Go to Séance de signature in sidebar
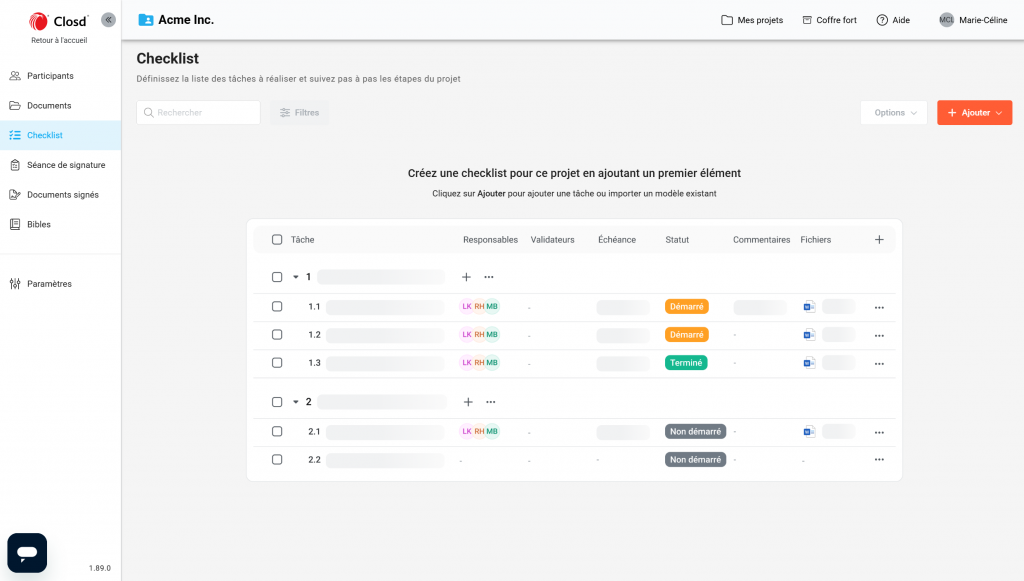Viewport: 1024px width, 581px height. pyautogui.click(x=65, y=165)
